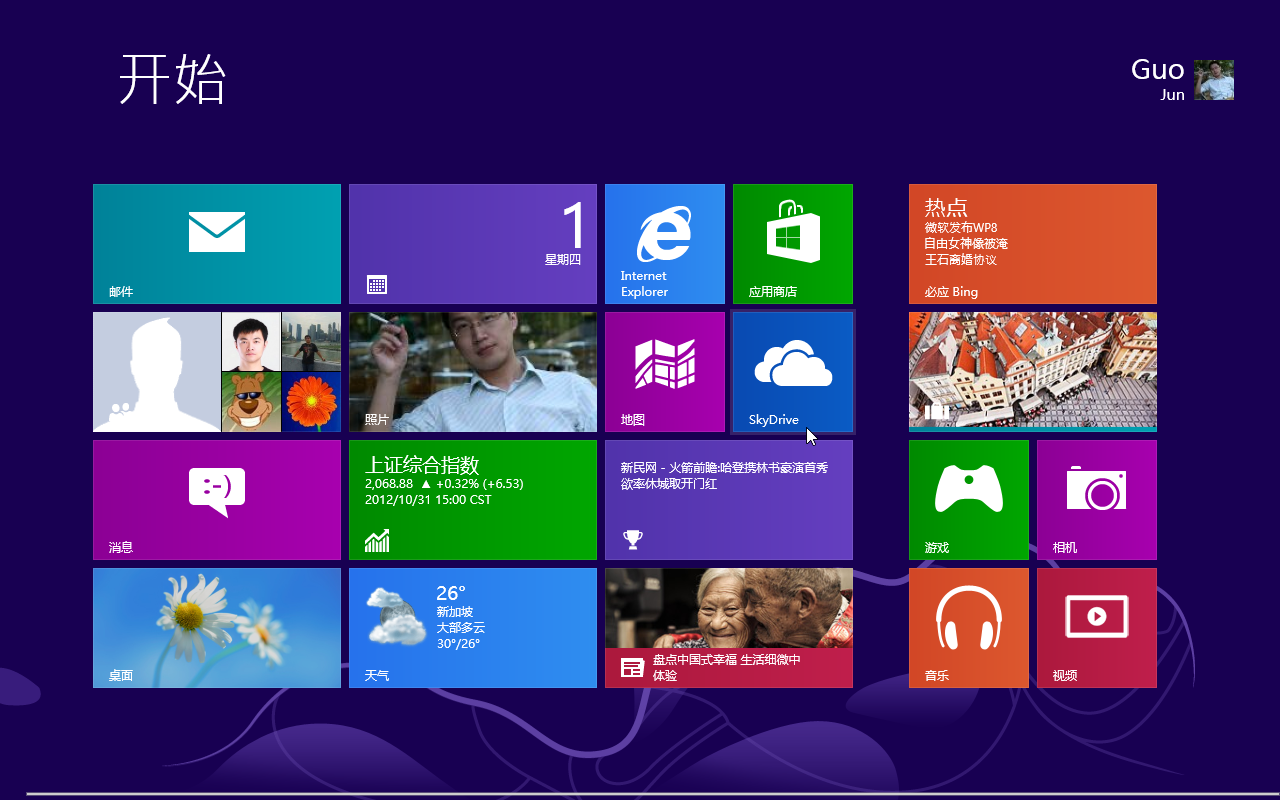The width and height of the screenshot is (1280, 800).
Task: Open the Desktop (桌面) daisy tile
Action: tap(217, 627)
